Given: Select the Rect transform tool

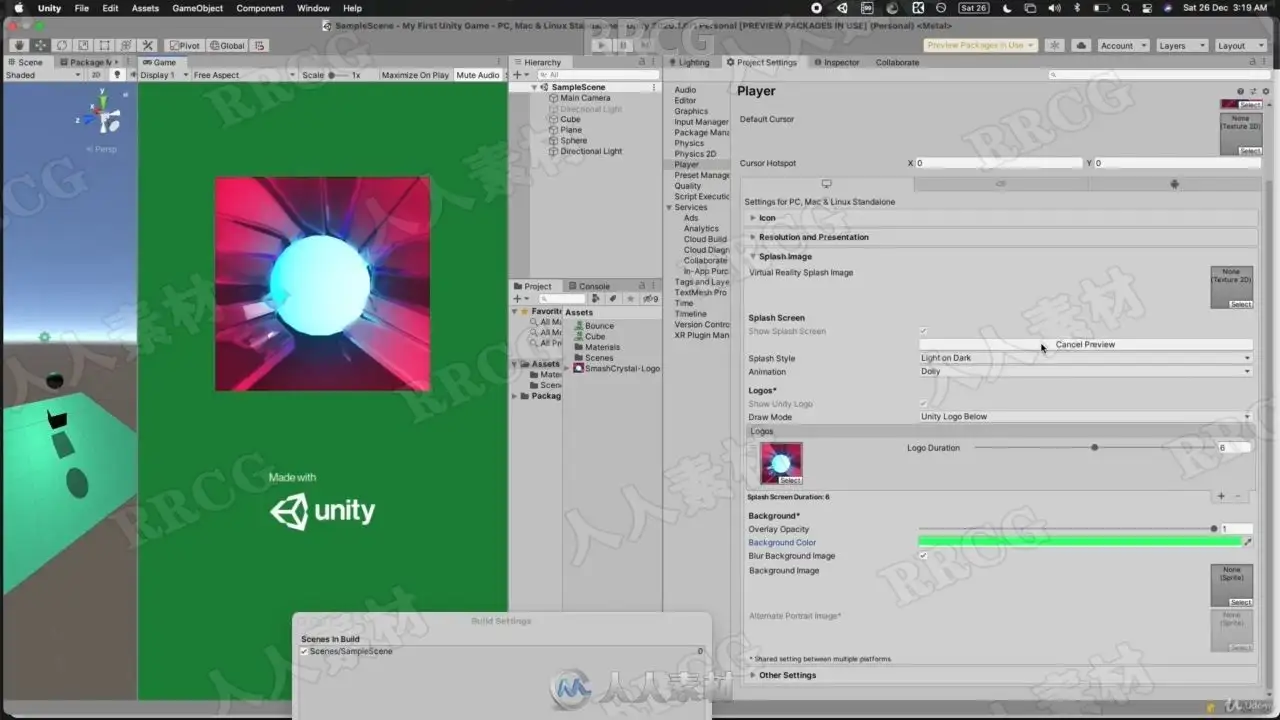Looking at the screenshot, I should pos(104,45).
